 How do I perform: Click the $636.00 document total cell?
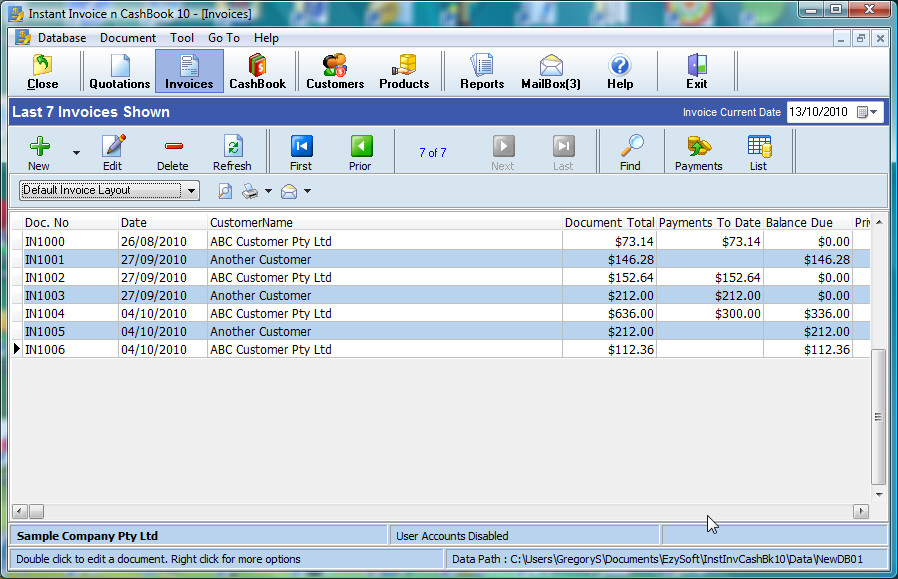(609, 314)
